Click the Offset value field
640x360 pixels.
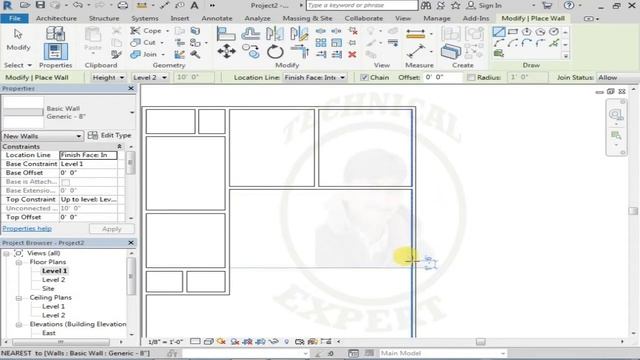tap(443, 78)
